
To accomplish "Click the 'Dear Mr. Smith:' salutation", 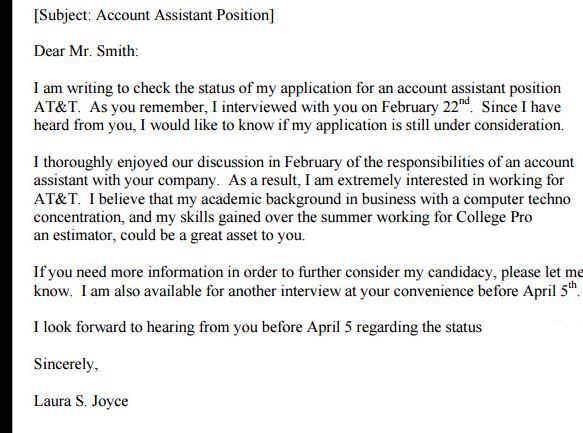I will click(x=86, y=51).
